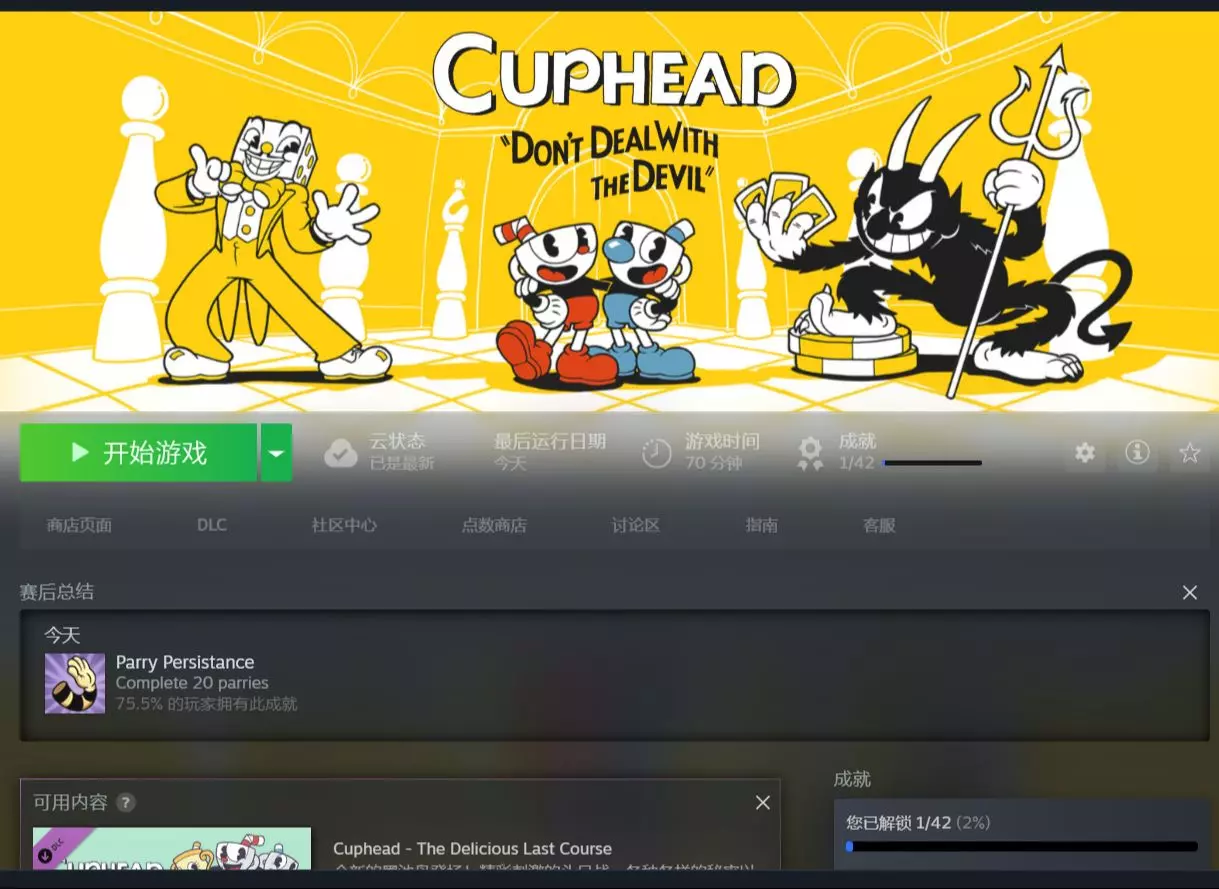Open the 指南 tab
Screen dimensions: 1219x889
(761, 525)
